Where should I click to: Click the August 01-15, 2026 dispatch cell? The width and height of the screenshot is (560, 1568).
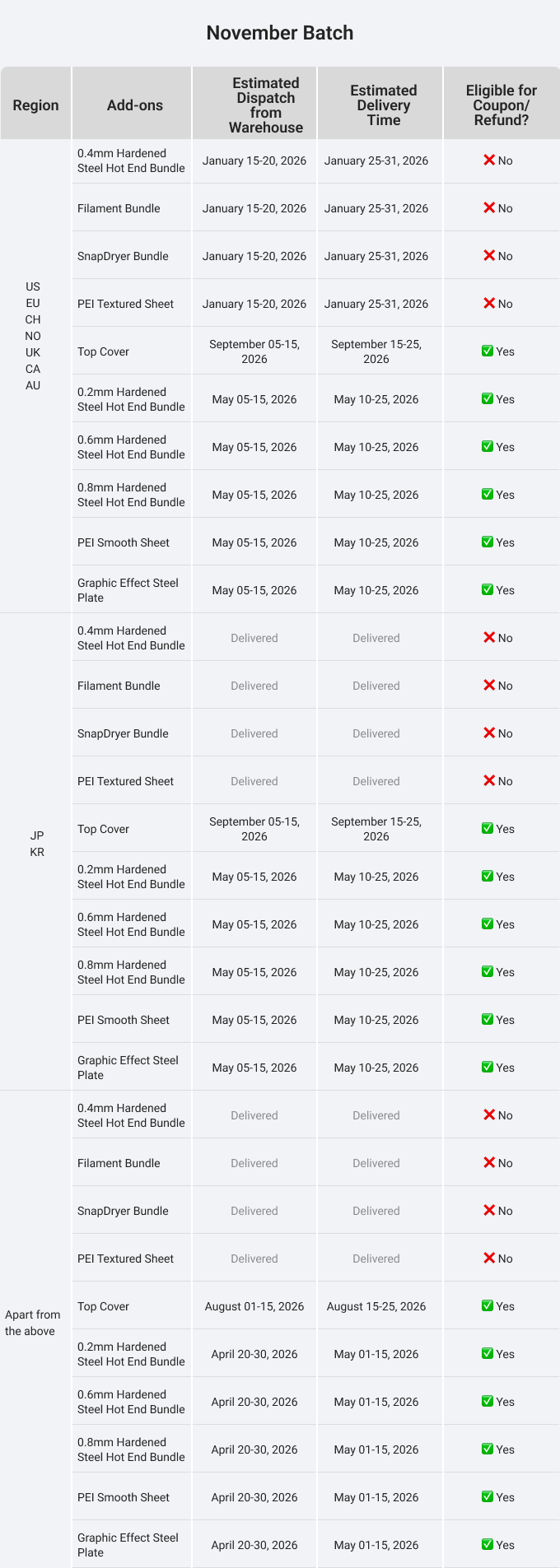click(254, 1306)
